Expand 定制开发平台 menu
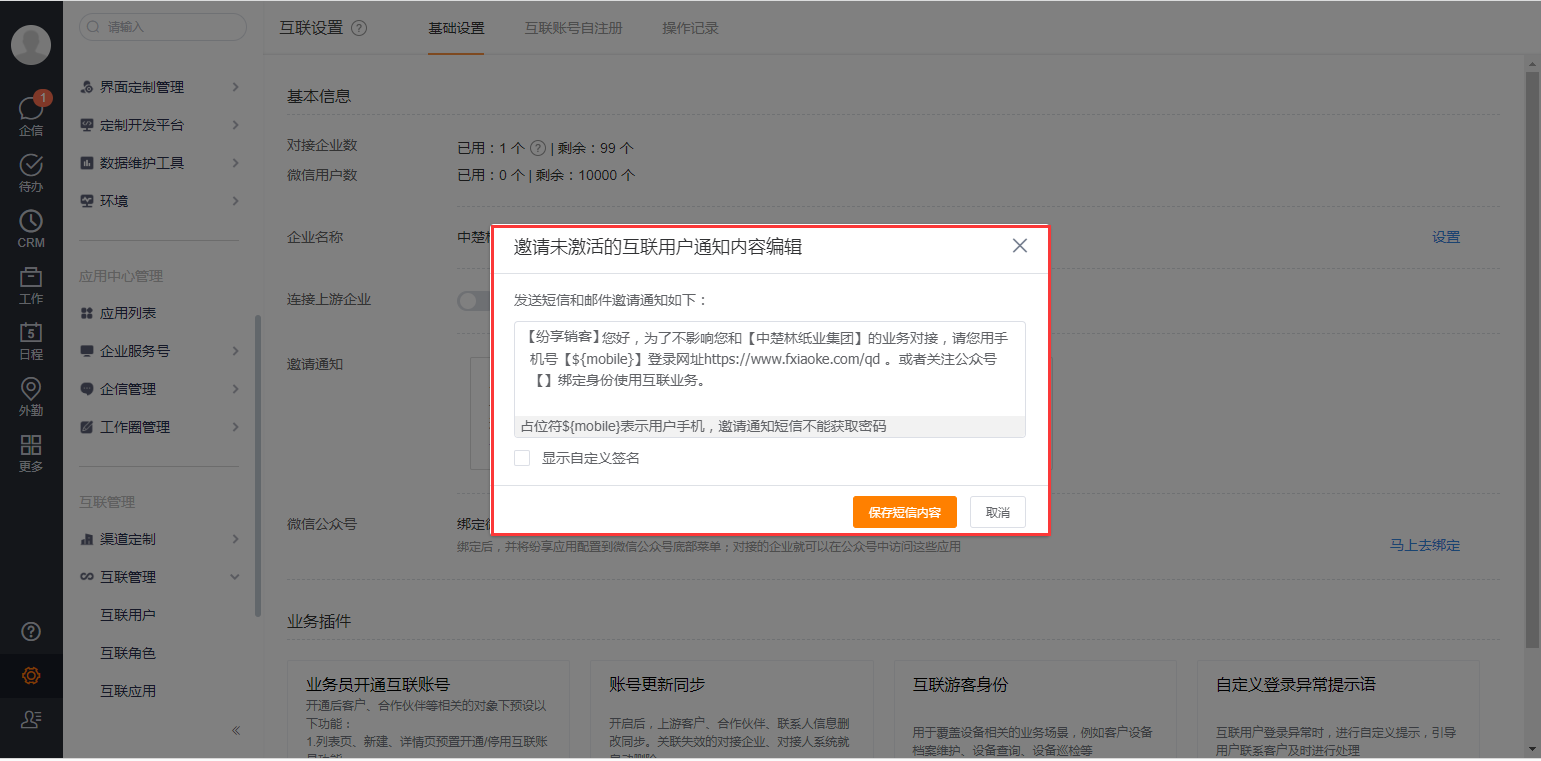 coord(160,125)
